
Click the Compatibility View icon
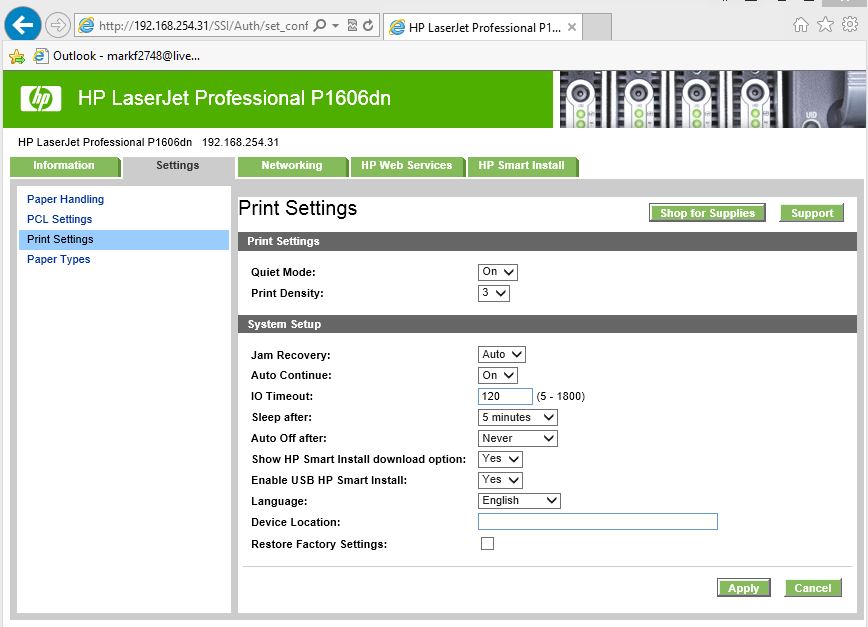pos(352,25)
